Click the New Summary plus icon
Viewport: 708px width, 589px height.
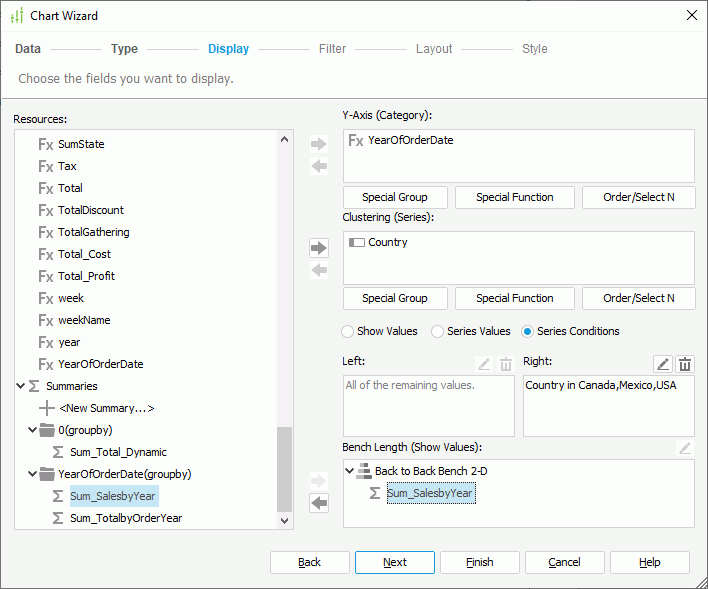pos(46,408)
